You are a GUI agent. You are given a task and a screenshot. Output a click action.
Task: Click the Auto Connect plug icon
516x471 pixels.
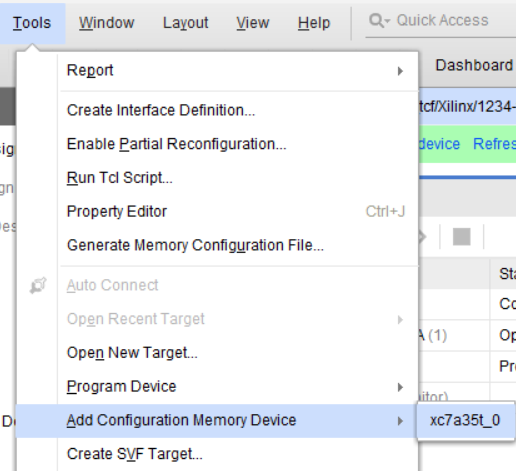pos(38,285)
